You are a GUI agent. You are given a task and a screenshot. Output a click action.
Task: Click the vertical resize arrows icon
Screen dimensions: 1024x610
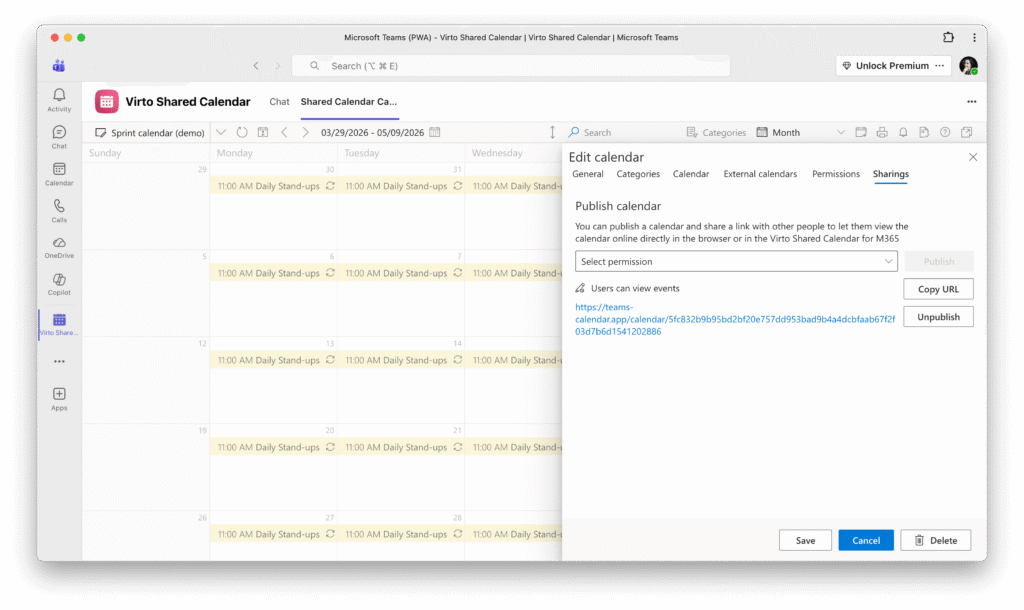(x=552, y=132)
